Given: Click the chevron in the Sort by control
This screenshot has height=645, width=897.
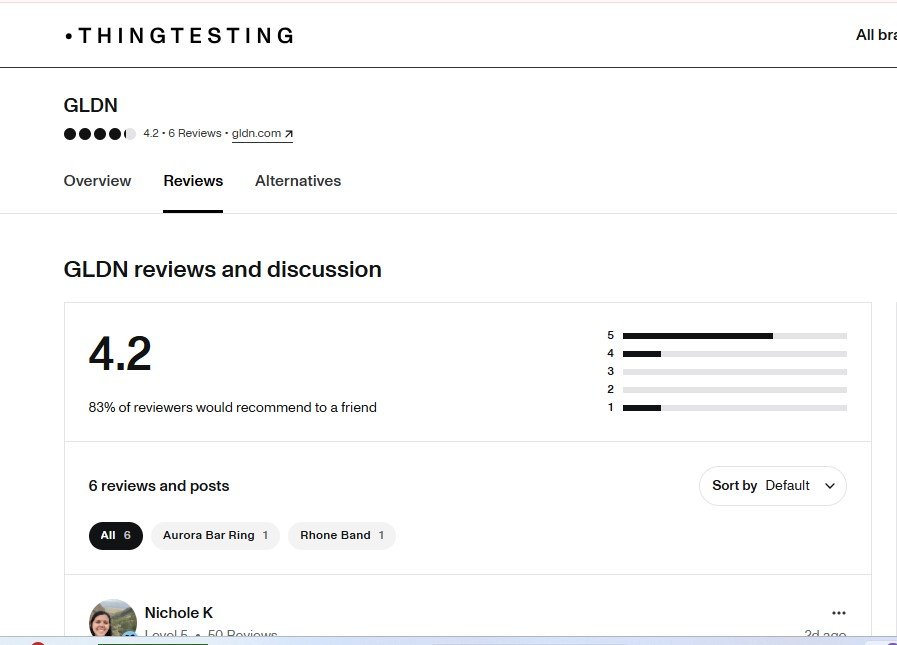Looking at the screenshot, I should tap(829, 486).
